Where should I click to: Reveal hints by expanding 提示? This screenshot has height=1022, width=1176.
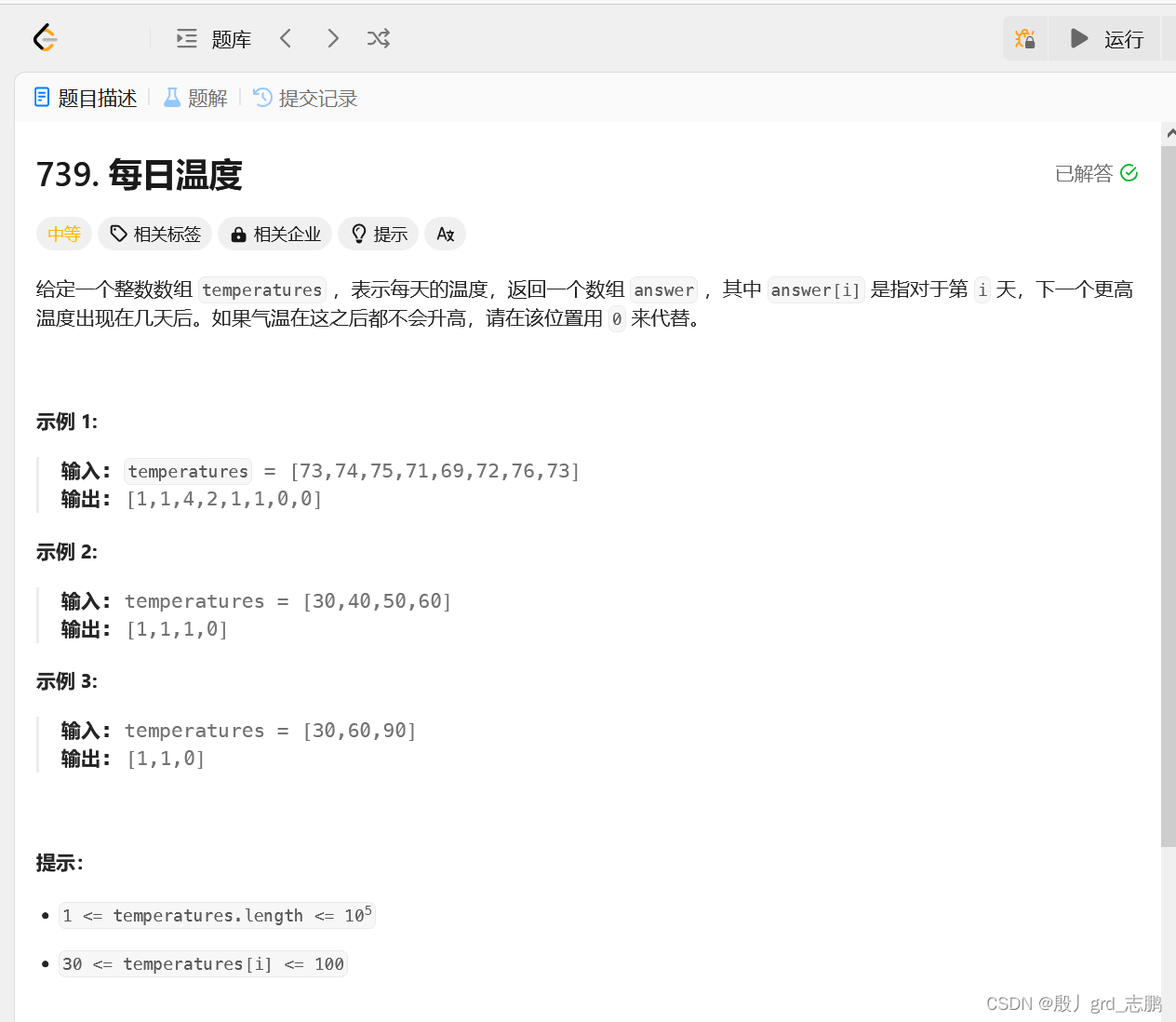click(378, 234)
